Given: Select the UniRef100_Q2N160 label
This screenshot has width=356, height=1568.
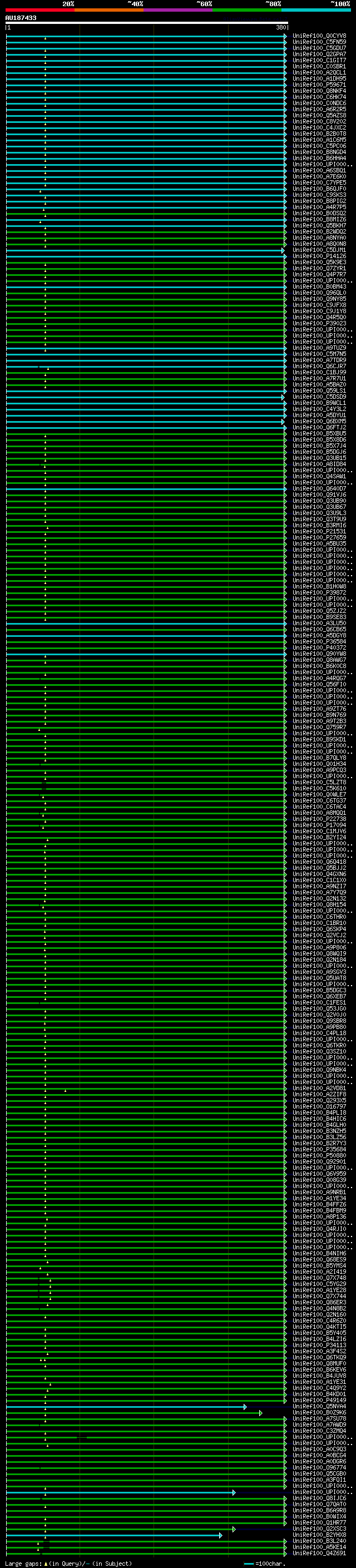Looking at the screenshot, I should [x=319, y=1315].
